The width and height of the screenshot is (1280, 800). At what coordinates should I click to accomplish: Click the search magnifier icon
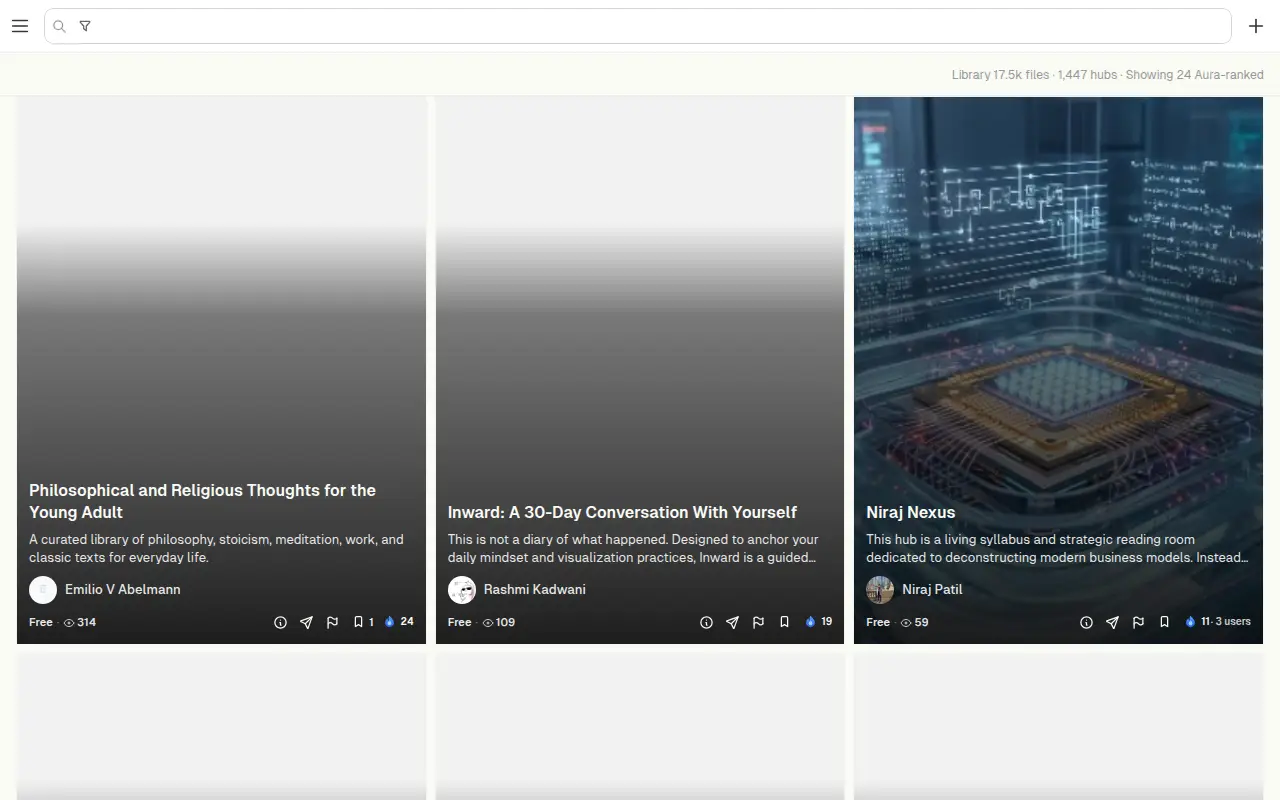point(59,27)
